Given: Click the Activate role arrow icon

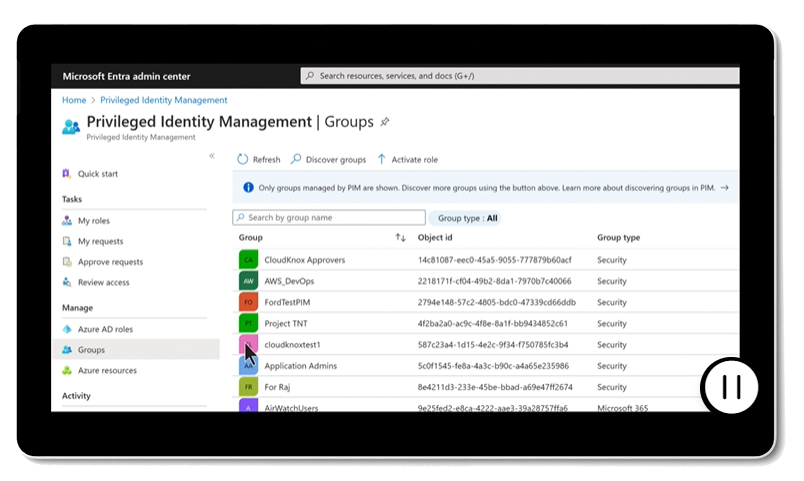Looking at the screenshot, I should [x=382, y=159].
